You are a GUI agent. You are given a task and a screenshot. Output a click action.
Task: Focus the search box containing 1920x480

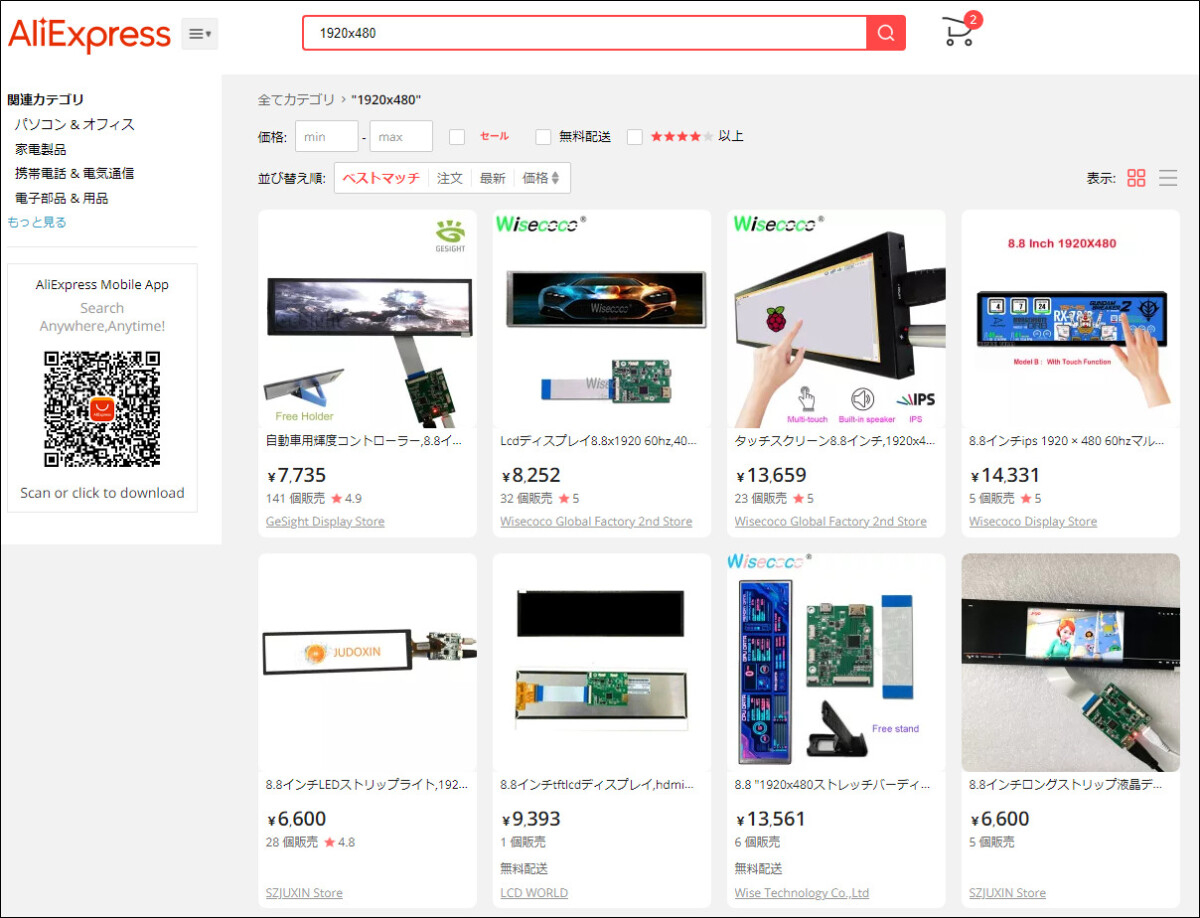pos(585,33)
